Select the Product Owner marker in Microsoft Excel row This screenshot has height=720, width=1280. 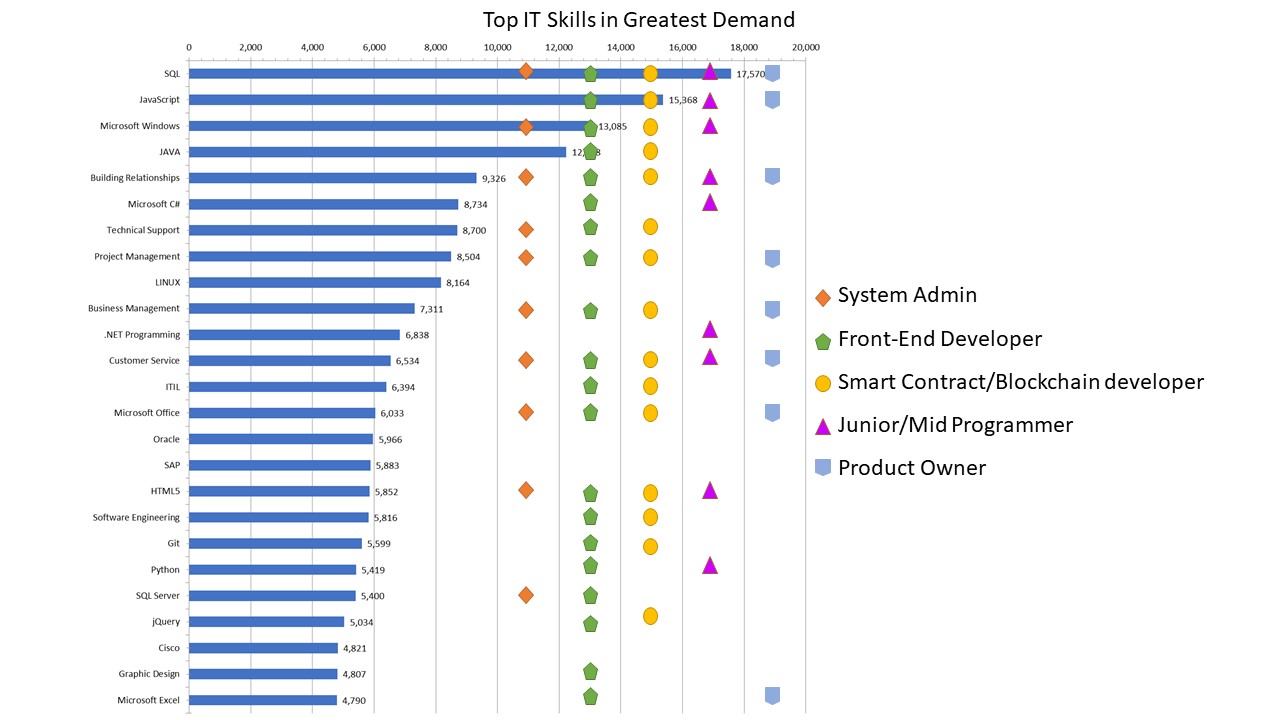(772, 695)
